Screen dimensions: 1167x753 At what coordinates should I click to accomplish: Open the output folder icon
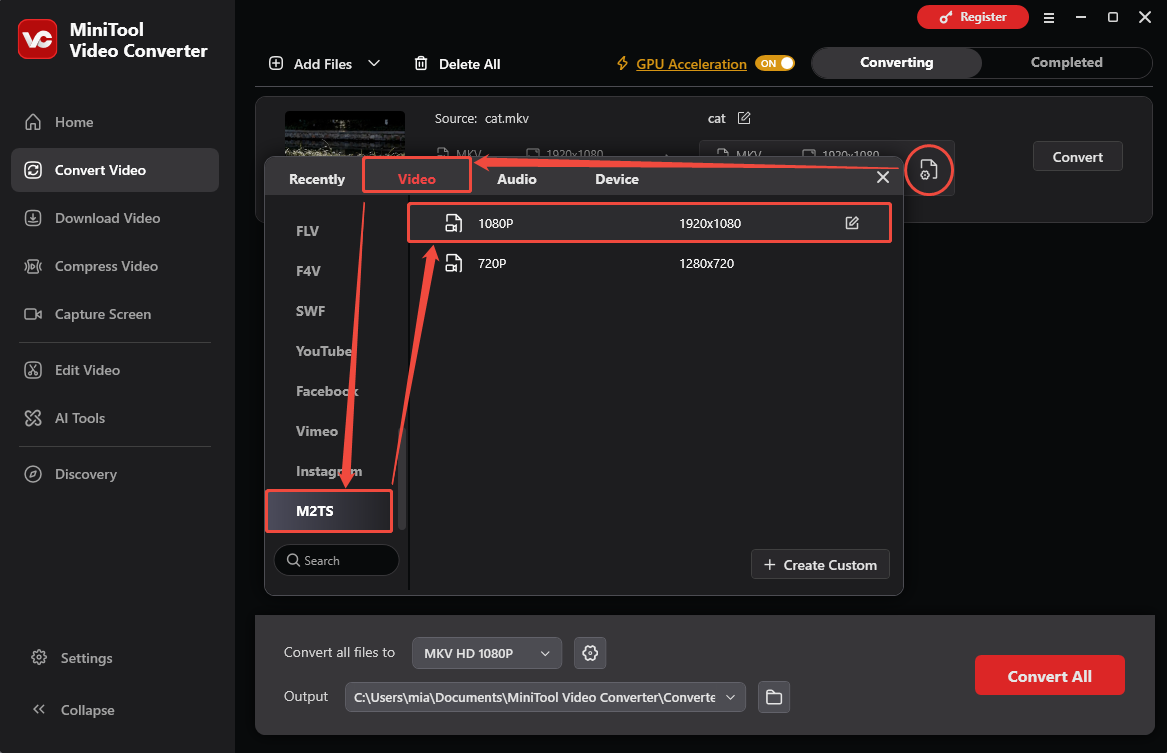[x=774, y=697]
